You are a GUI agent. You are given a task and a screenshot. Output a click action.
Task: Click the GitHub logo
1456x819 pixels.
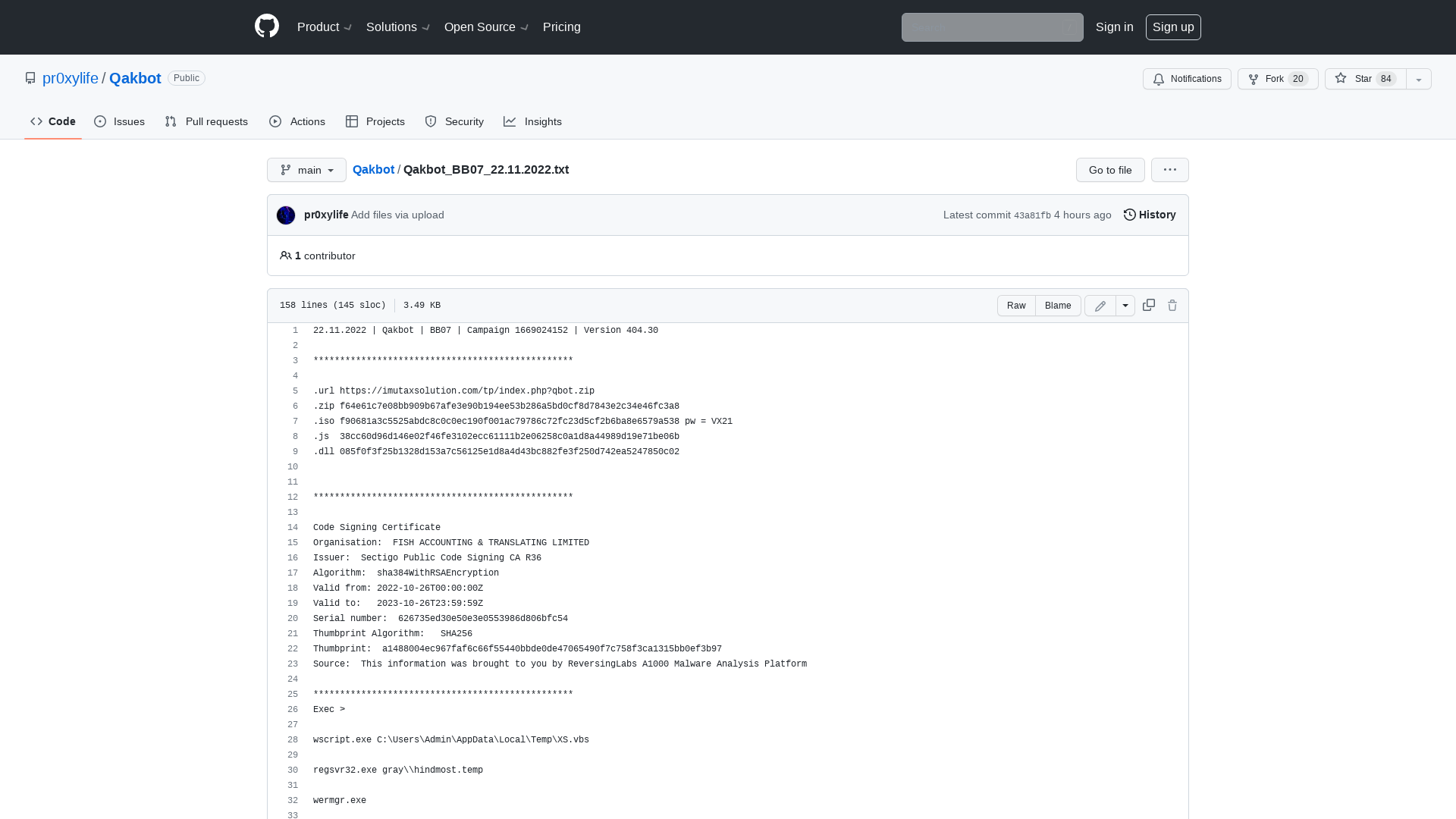[x=267, y=27]
